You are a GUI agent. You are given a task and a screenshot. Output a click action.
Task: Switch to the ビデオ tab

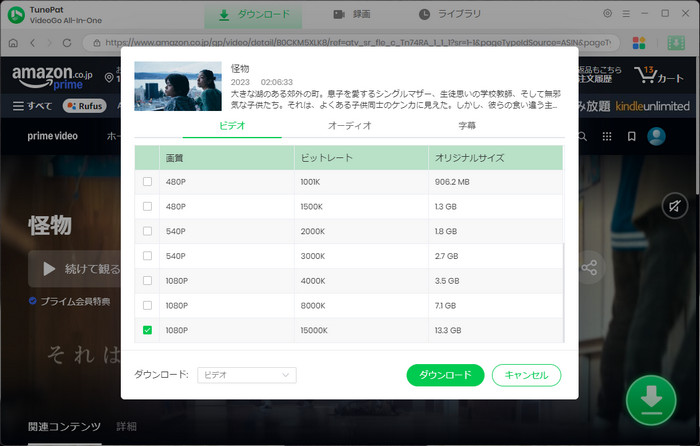click(232, 126)
